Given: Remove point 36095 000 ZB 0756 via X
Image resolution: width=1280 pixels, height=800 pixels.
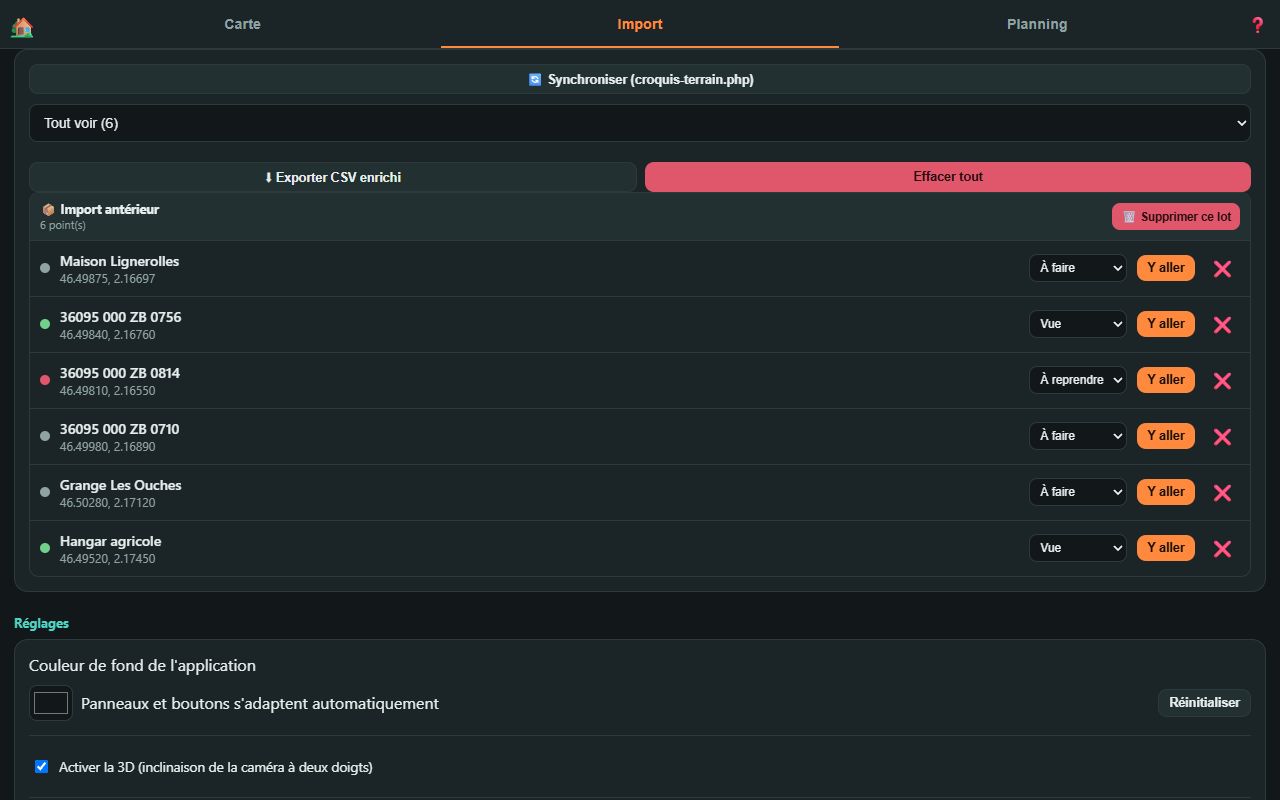Looking at the screenshot, I should [1222, 324].
